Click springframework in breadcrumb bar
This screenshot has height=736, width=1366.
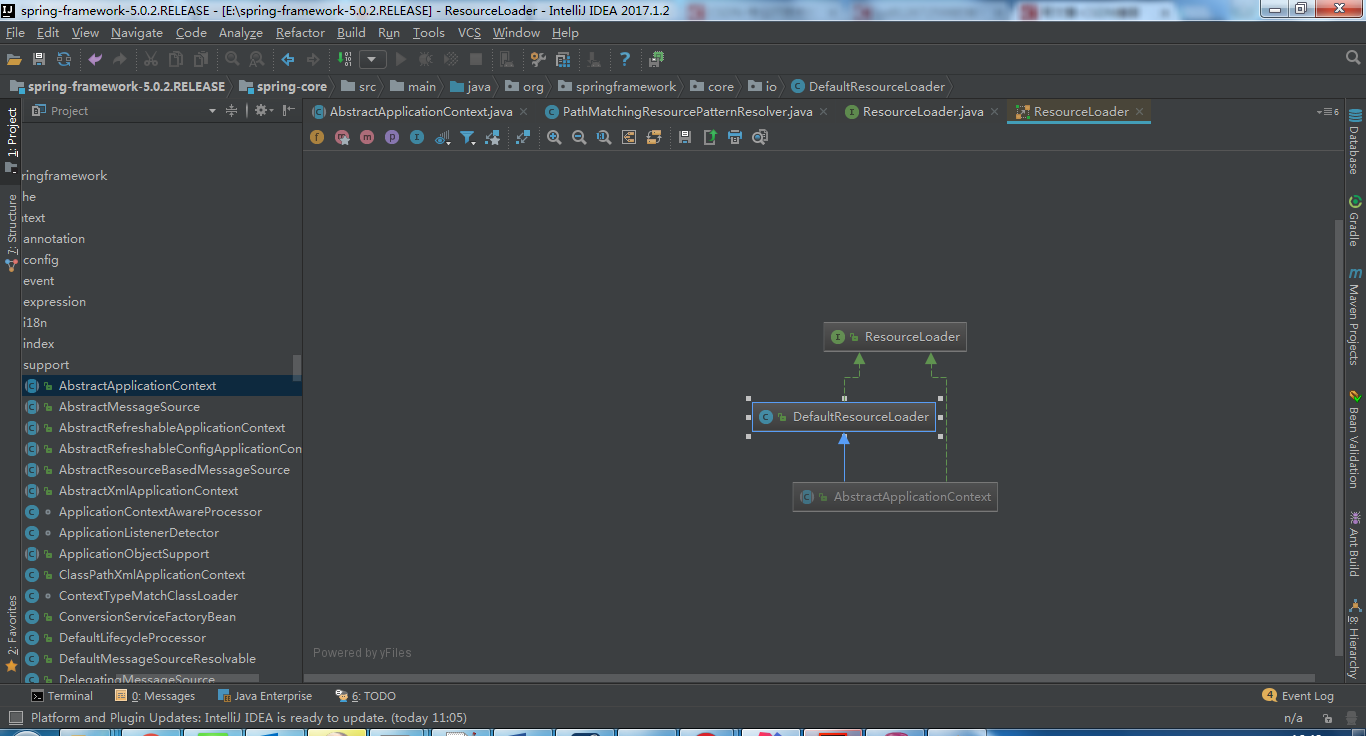(617, 87)
